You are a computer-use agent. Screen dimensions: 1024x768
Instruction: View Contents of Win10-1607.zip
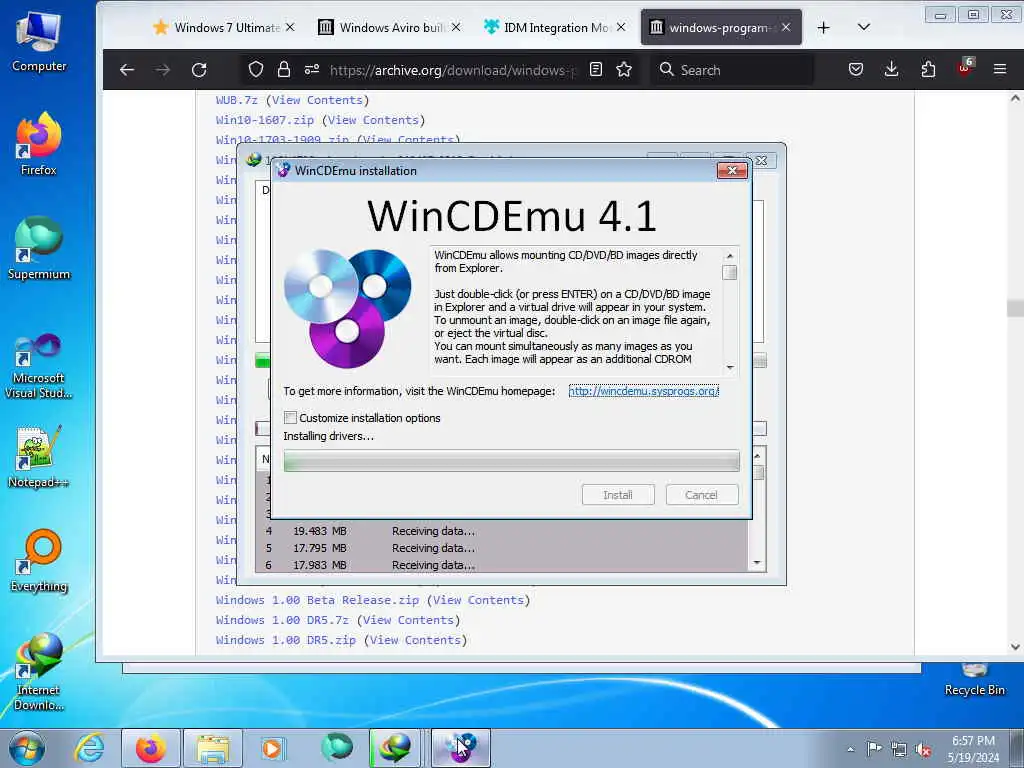click(x=373, y=120)
